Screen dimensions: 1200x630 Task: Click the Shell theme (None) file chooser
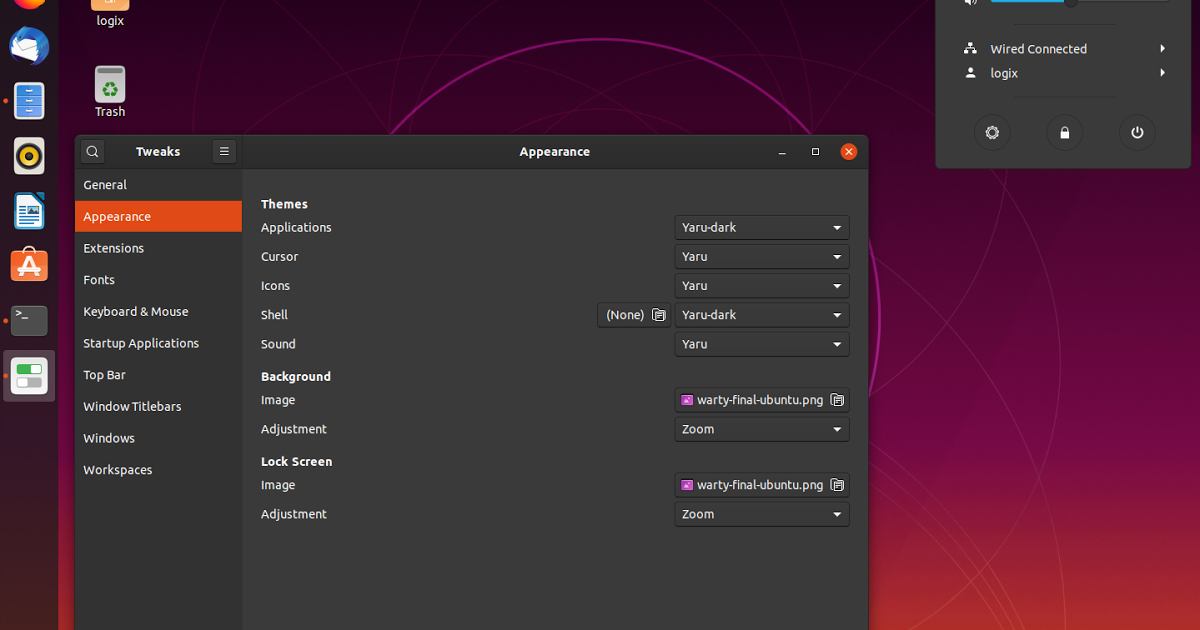[634, 315]
